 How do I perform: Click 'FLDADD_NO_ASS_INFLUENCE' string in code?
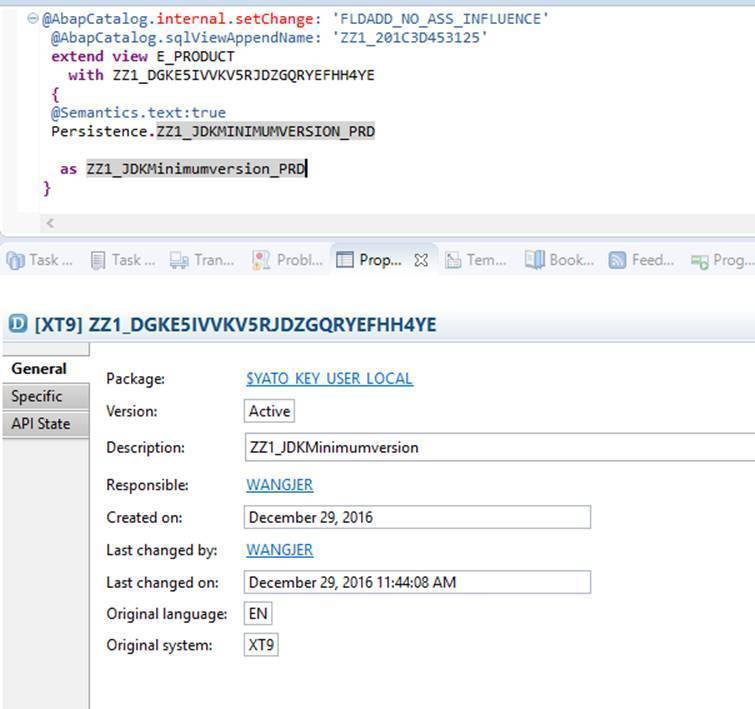(x=440, y=19)
